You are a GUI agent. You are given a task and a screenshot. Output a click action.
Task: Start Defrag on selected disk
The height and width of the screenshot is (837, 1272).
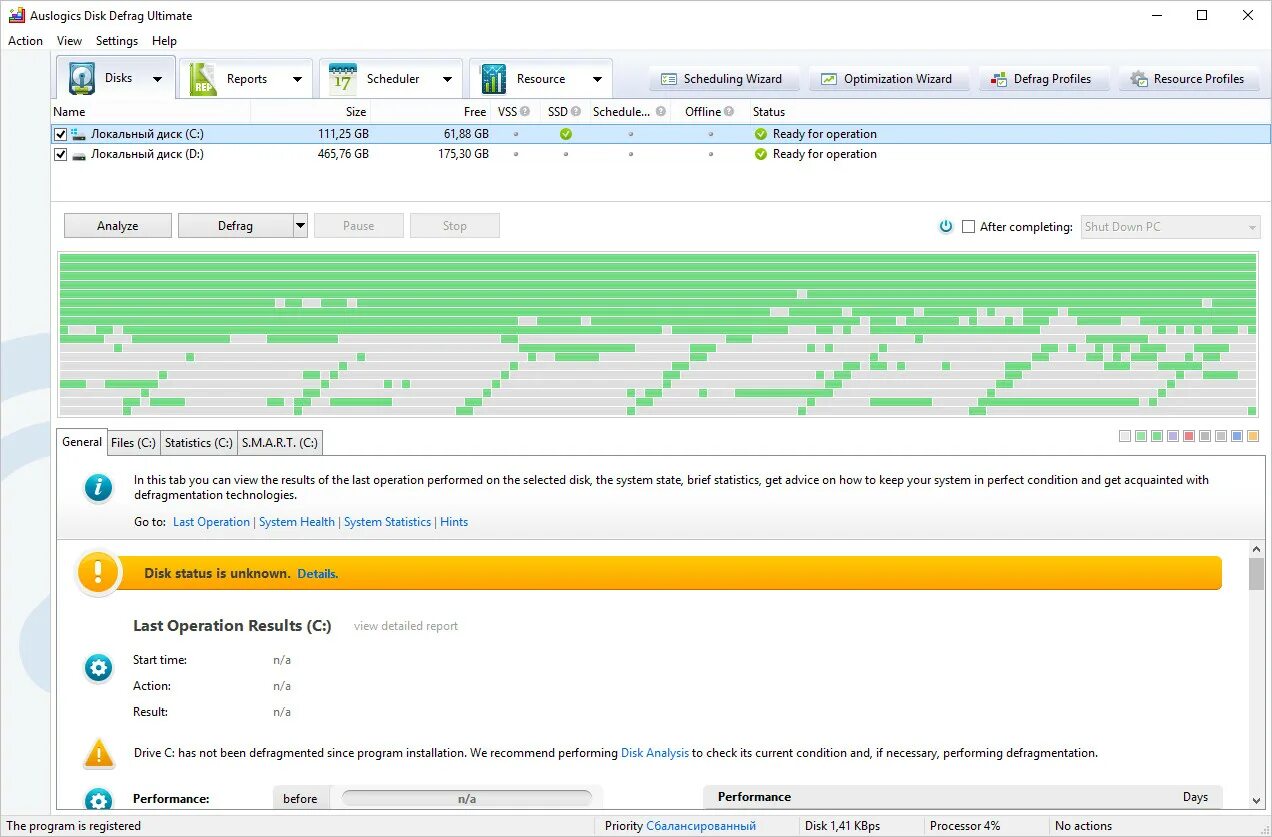(235, 226)
